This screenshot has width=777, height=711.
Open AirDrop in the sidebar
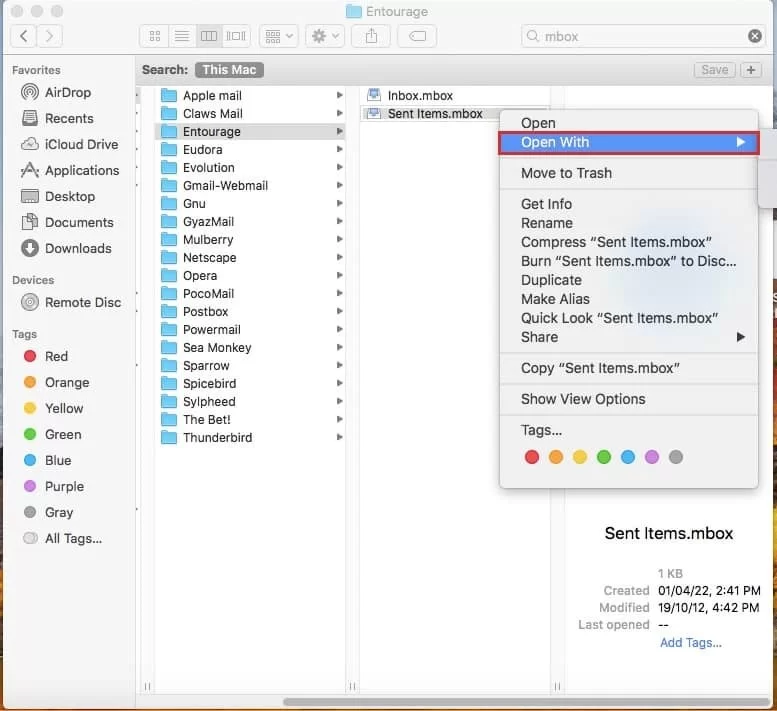click(x=67, y=92)
